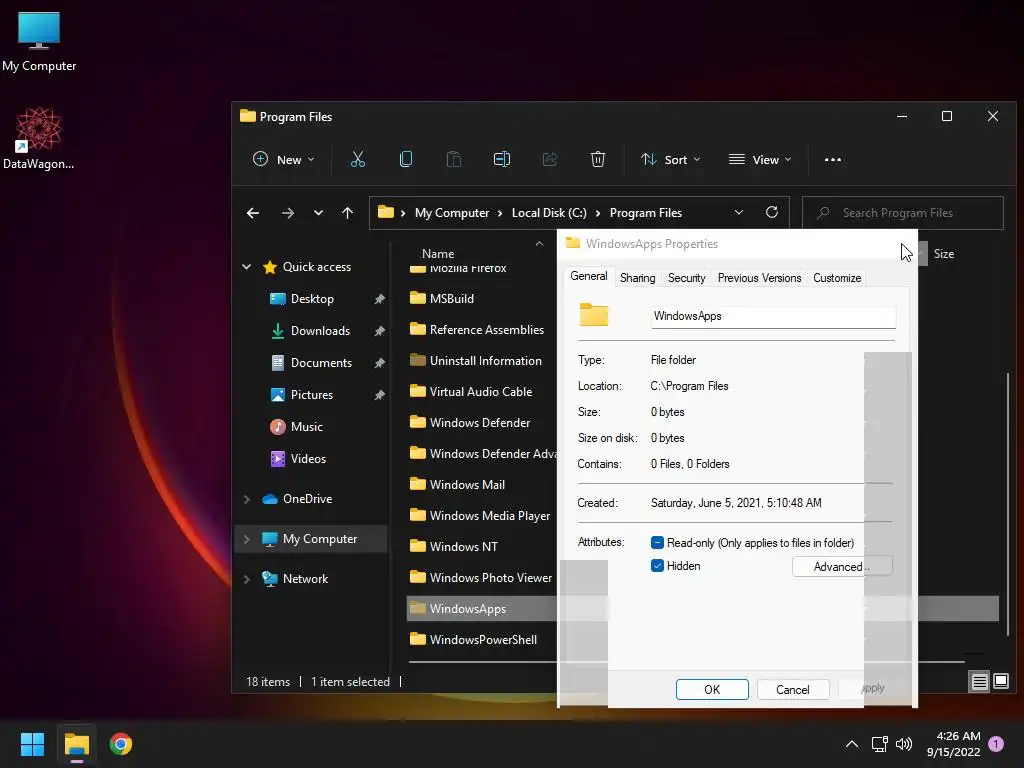Click Local Disk (C:) in breadcrumb
This screenshot has width=1024, height=768.
(x=549, y=213)
